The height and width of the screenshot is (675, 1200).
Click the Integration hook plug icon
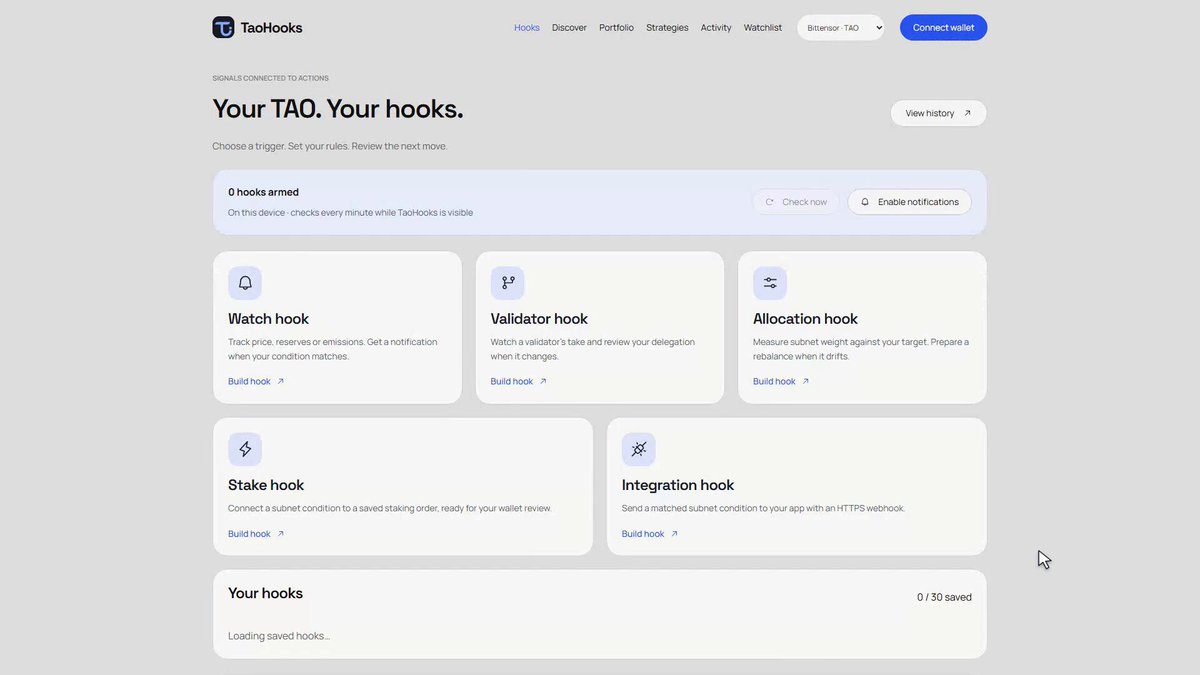click(x=639, y=449)
